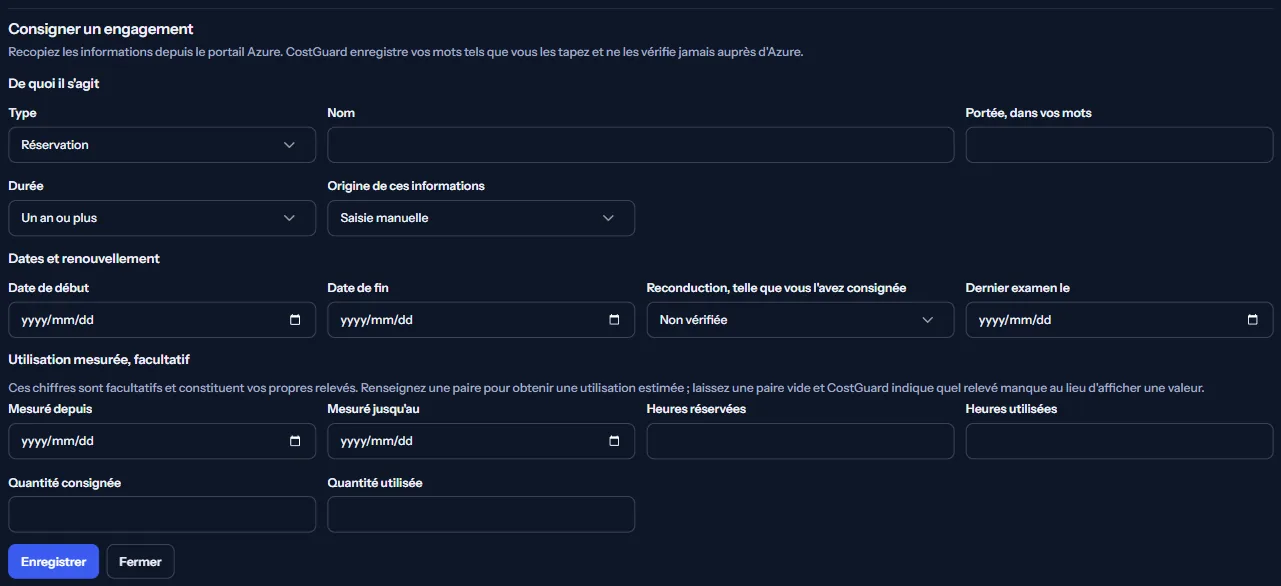The width and height of the screenshot is (1281, 586).
Task: Focus the Portée, dans vos mots field
Action: [1119, 145]
